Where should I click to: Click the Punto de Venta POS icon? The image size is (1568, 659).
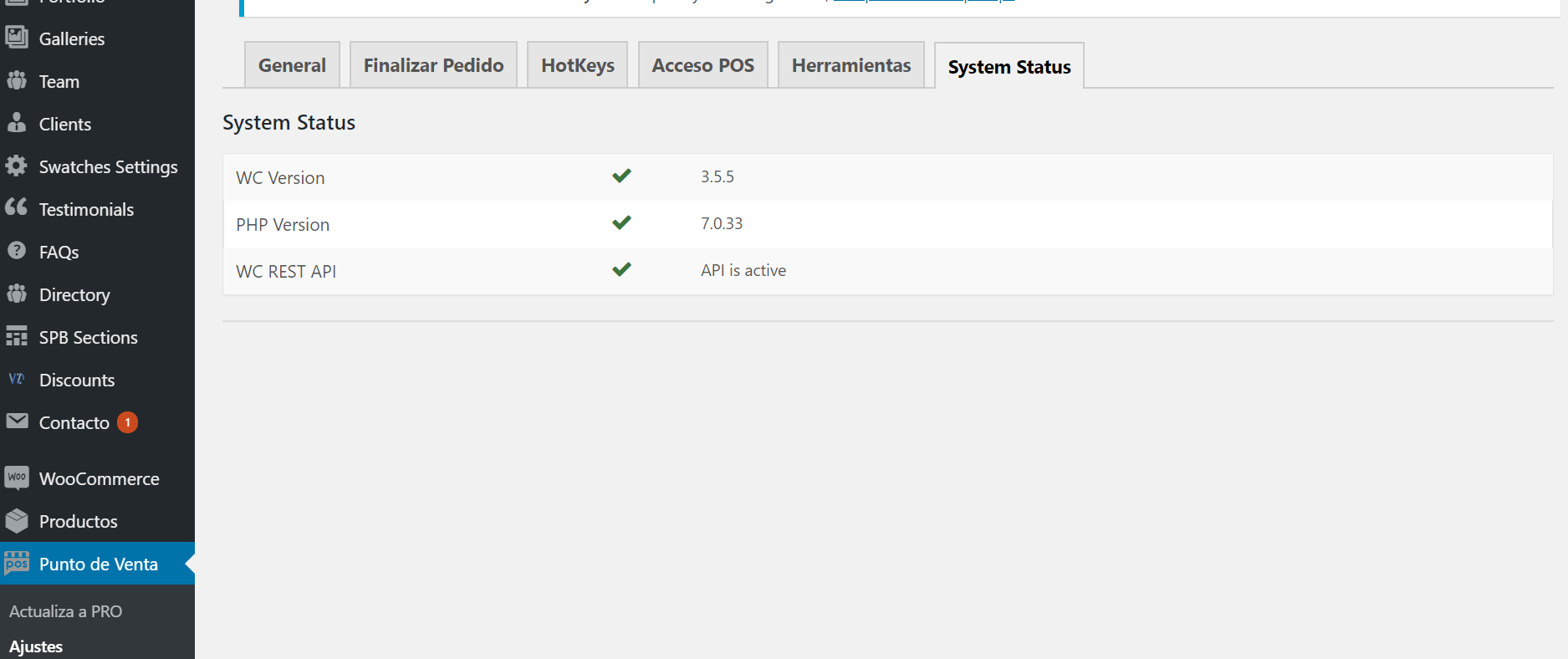click(17, 563)
